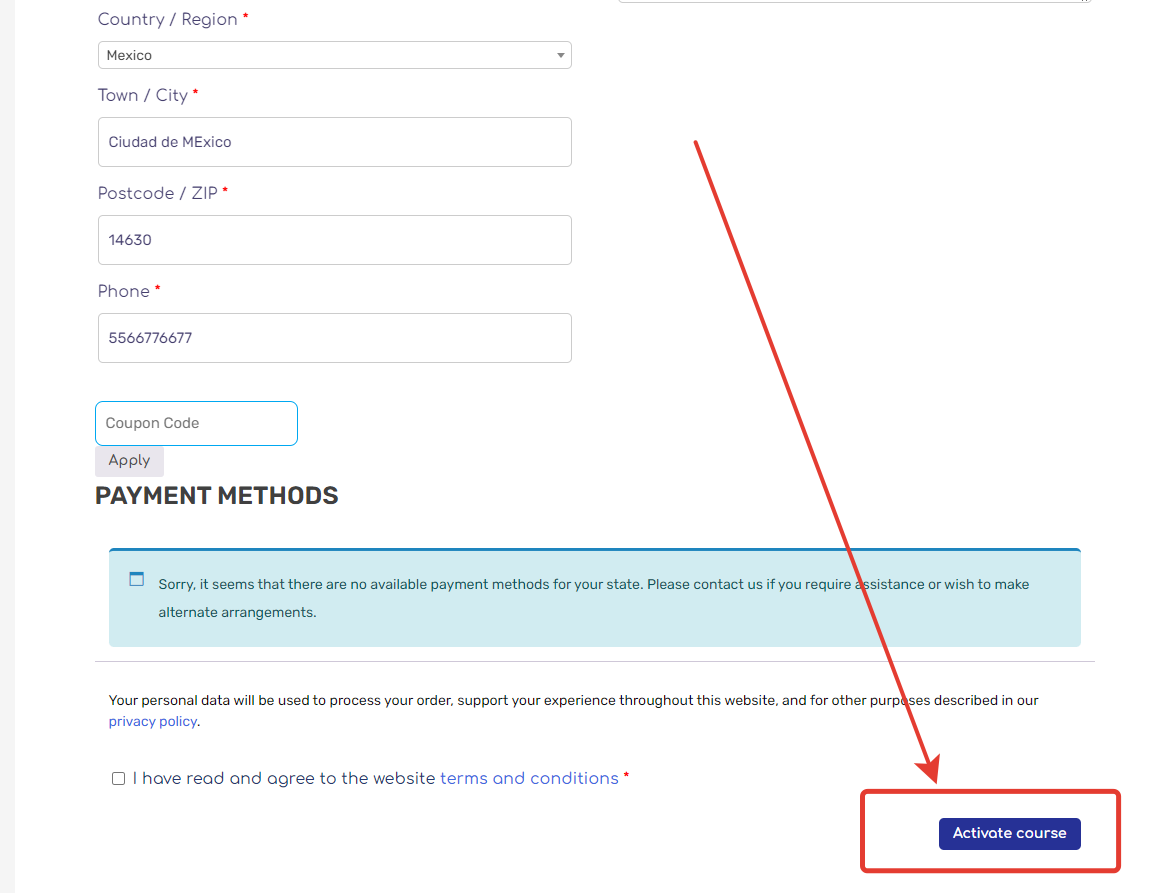
Task: Click the Town / City input field
Action: click(x=334, y=142)
